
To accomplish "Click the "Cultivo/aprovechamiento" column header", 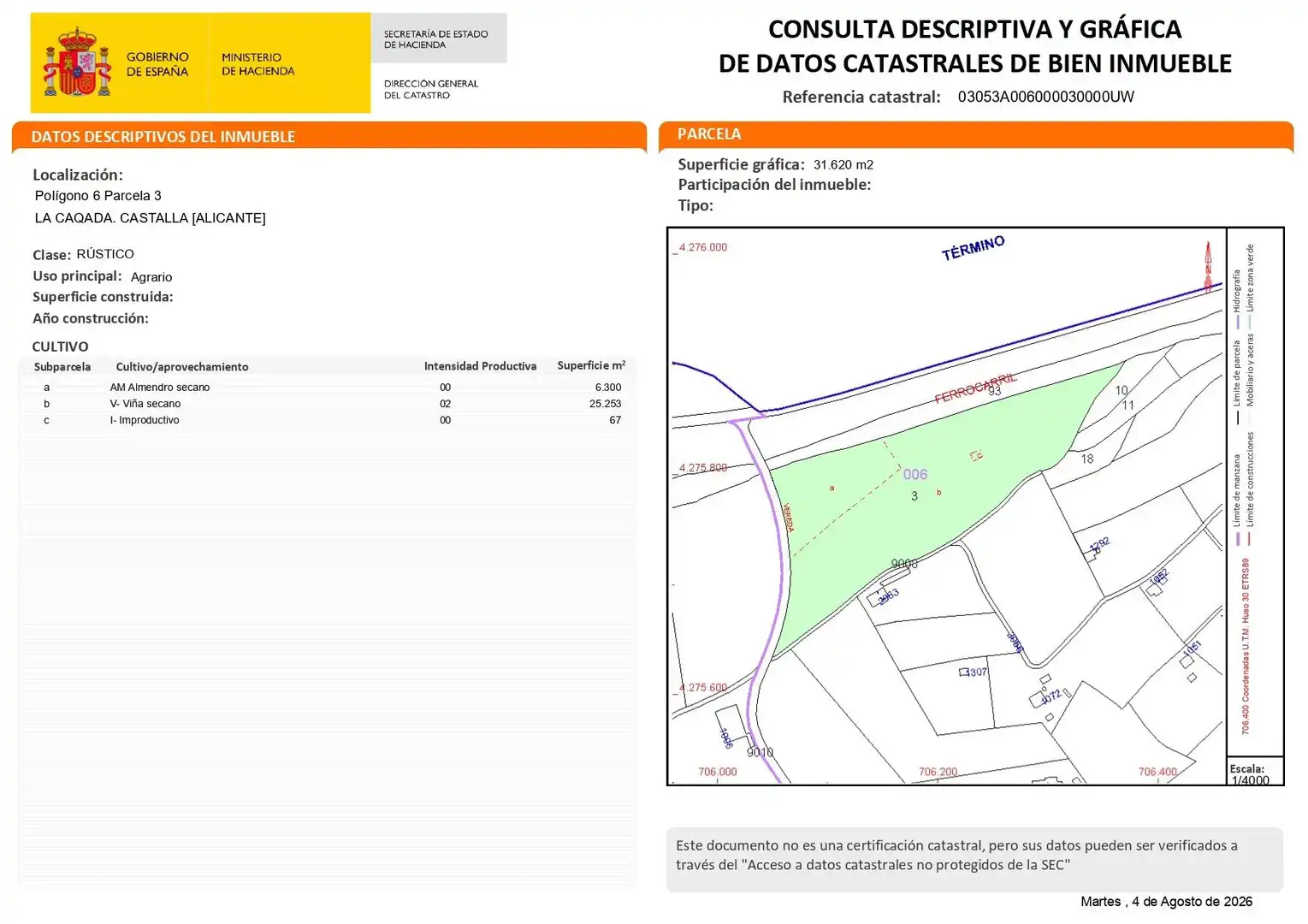I will [x=182, y=367].
